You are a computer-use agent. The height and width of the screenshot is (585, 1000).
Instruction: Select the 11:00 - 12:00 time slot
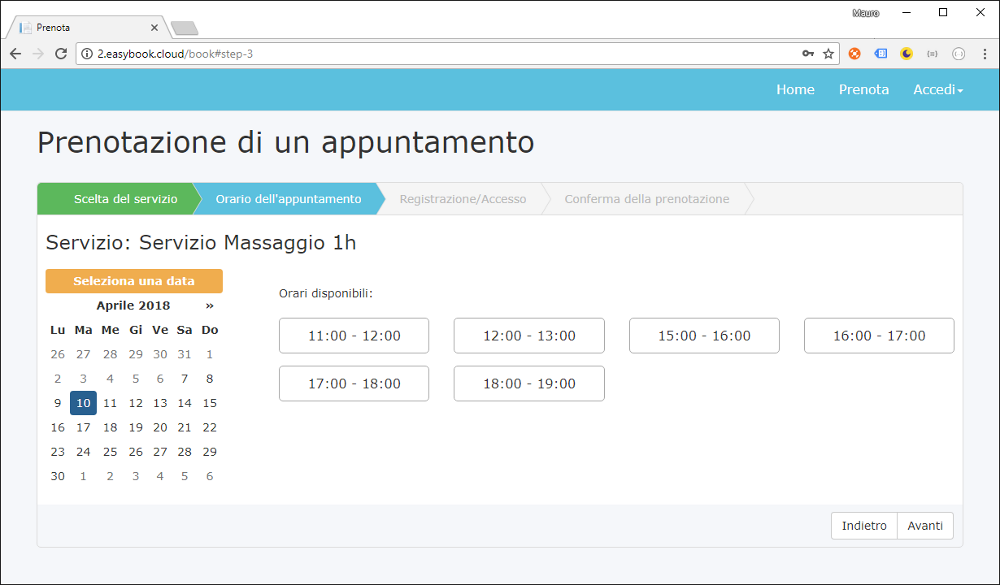[354, 335]
